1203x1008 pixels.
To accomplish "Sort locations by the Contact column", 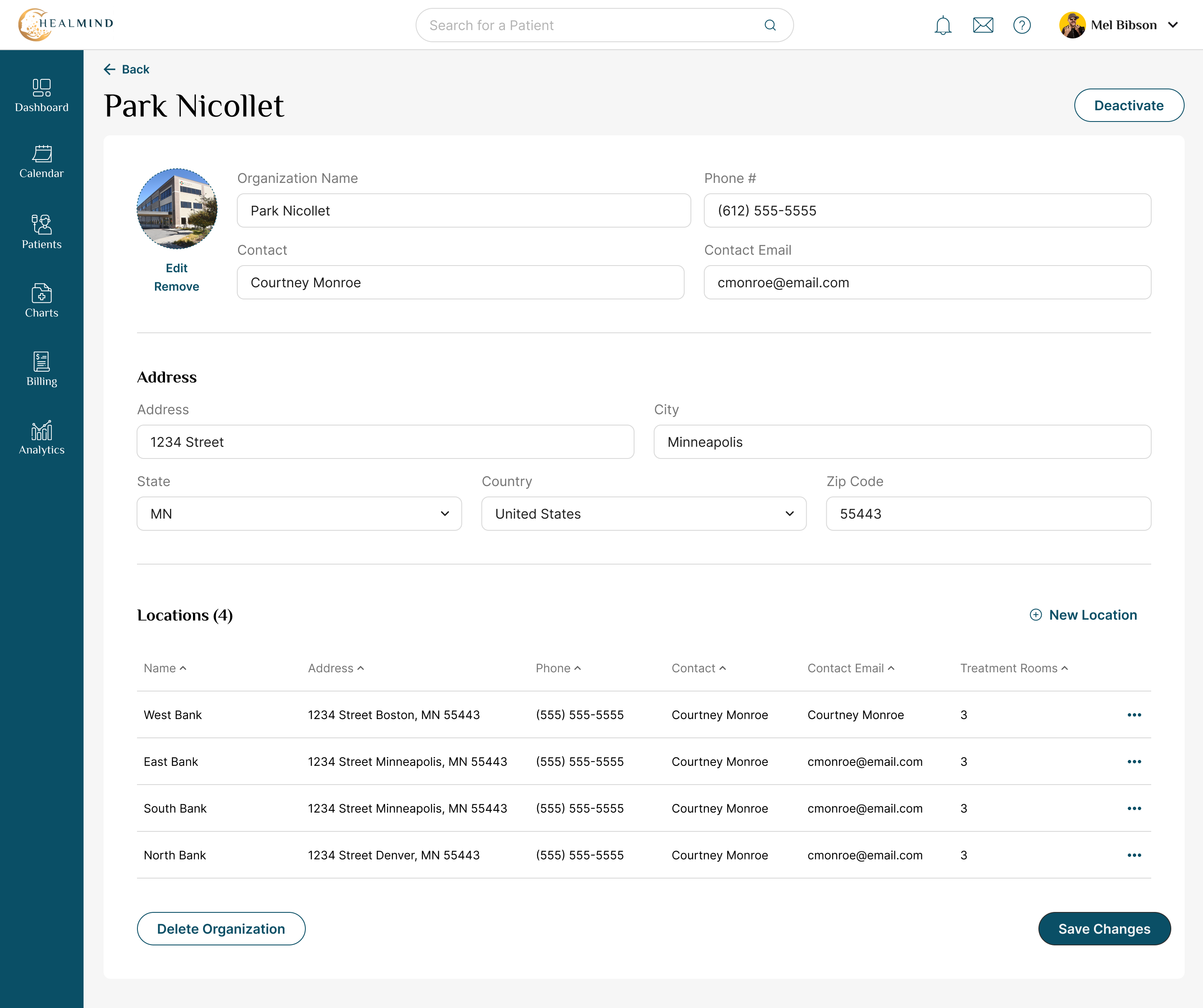I will click(699, 669).
